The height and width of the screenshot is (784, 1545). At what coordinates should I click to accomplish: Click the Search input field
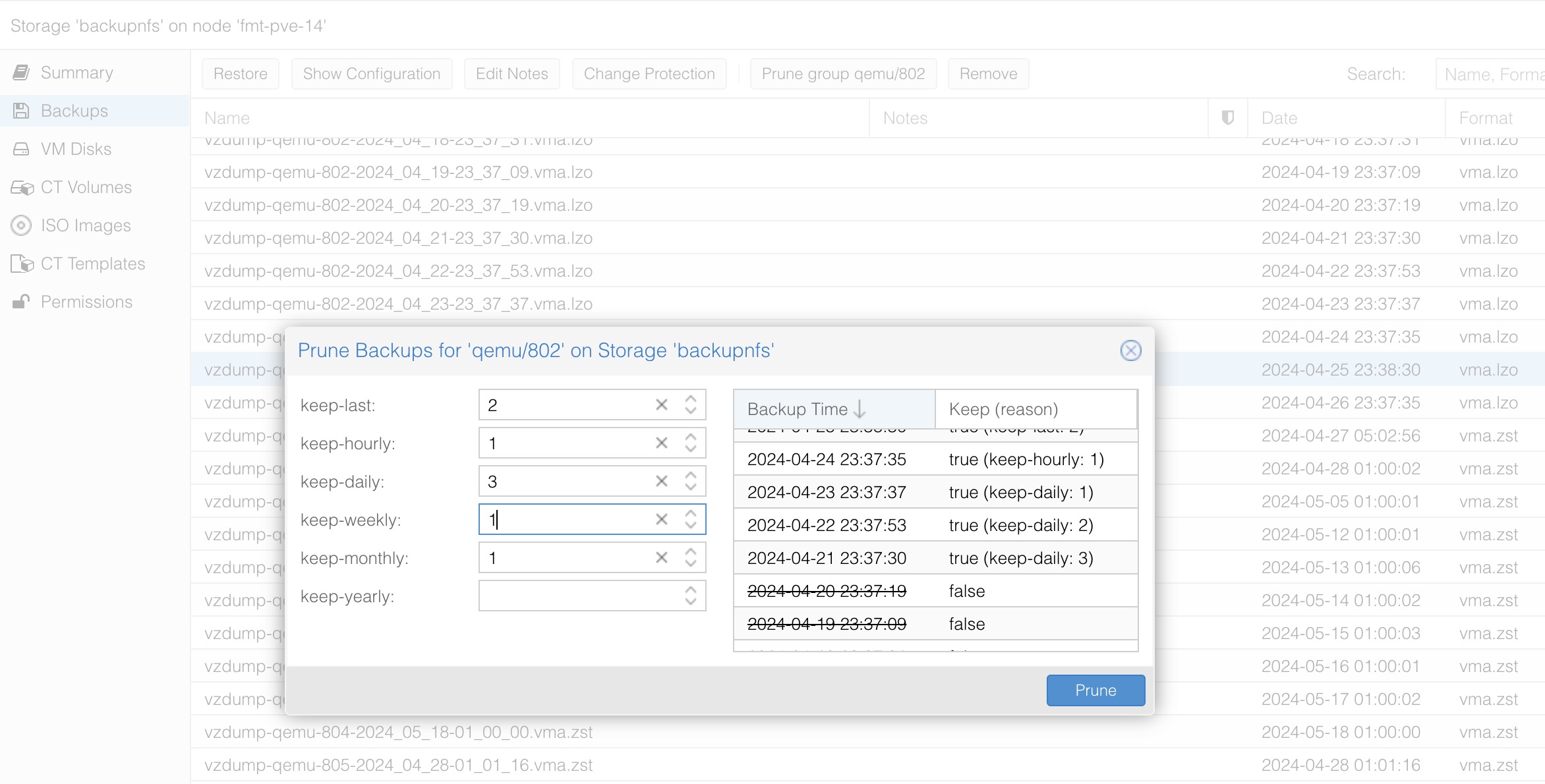1492,74
